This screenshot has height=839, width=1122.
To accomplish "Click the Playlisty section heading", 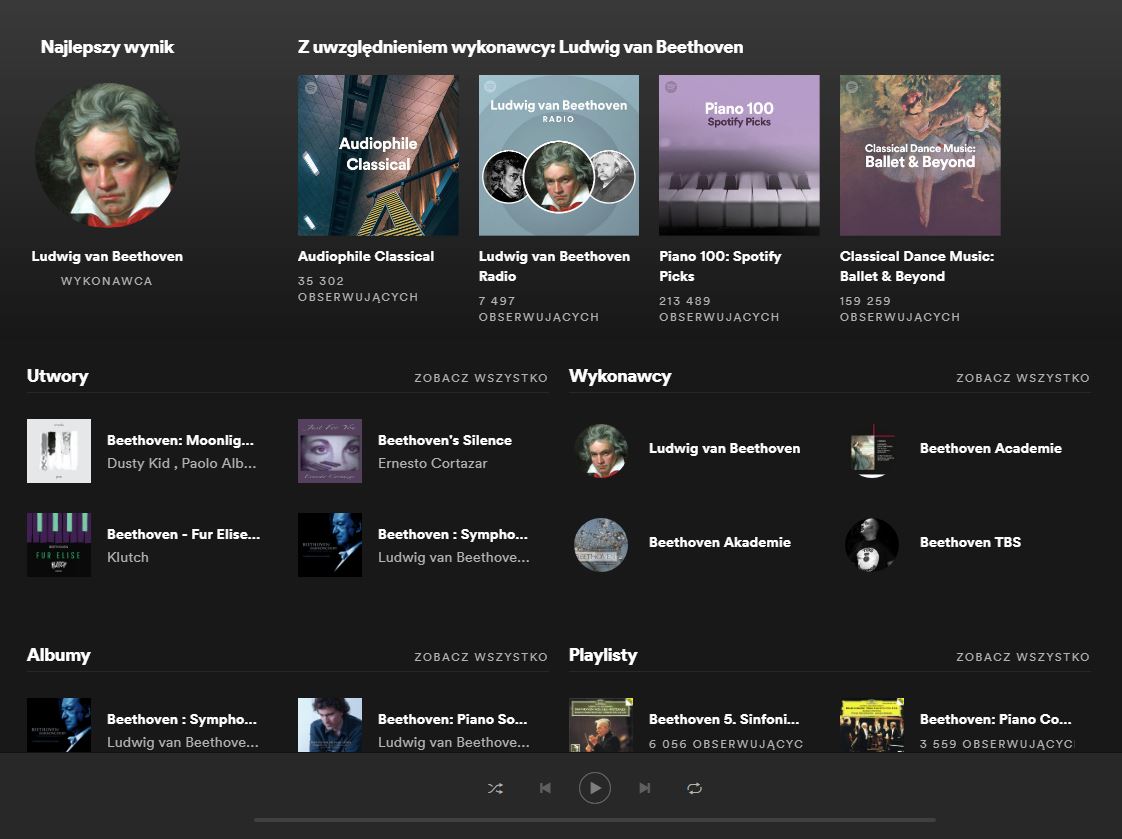I will (603, 654).
